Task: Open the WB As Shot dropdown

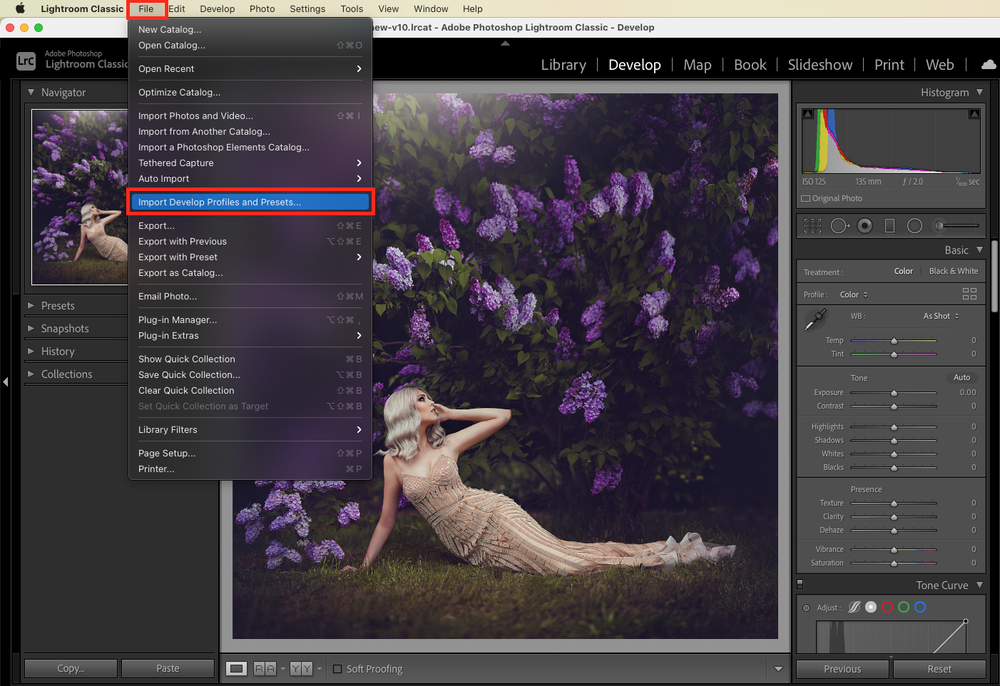Action: pyautogui.click(x=941, y=316)
